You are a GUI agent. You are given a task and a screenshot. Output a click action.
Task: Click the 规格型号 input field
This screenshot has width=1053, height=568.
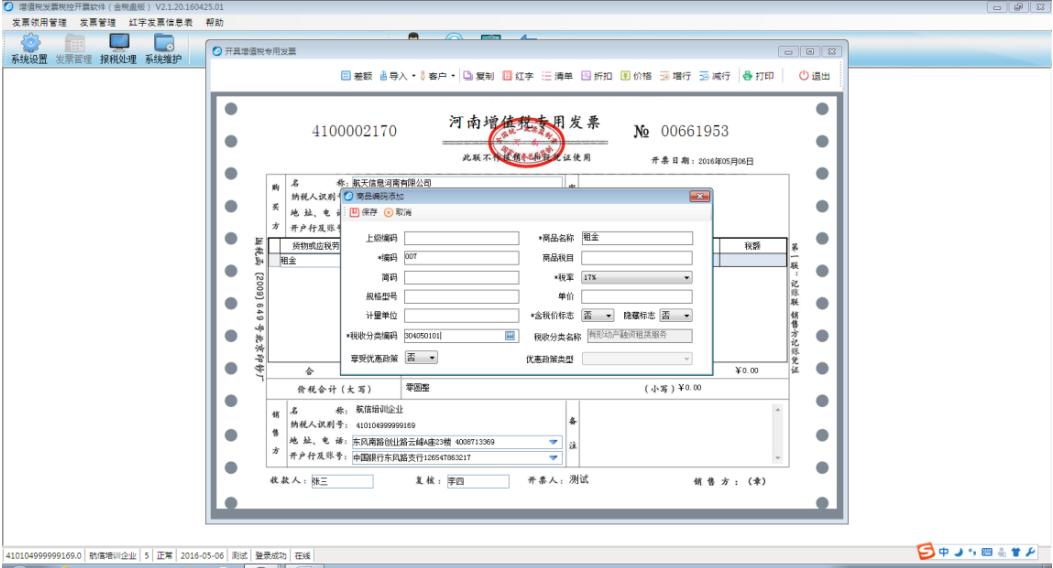[x=461, y=297]
